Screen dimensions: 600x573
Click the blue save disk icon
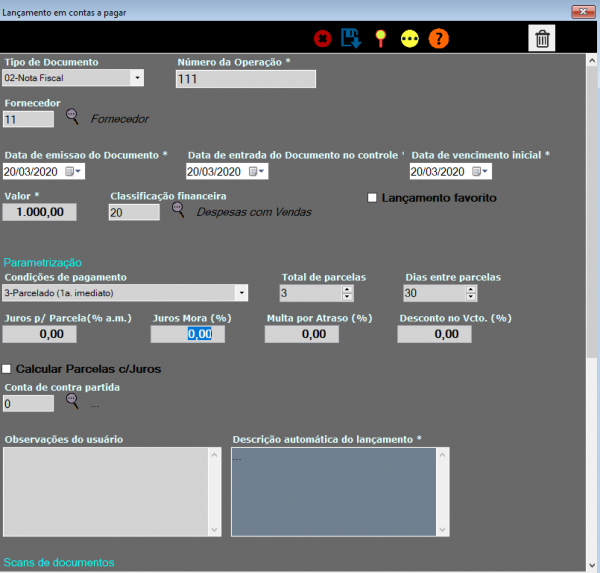tap(351, 39)
